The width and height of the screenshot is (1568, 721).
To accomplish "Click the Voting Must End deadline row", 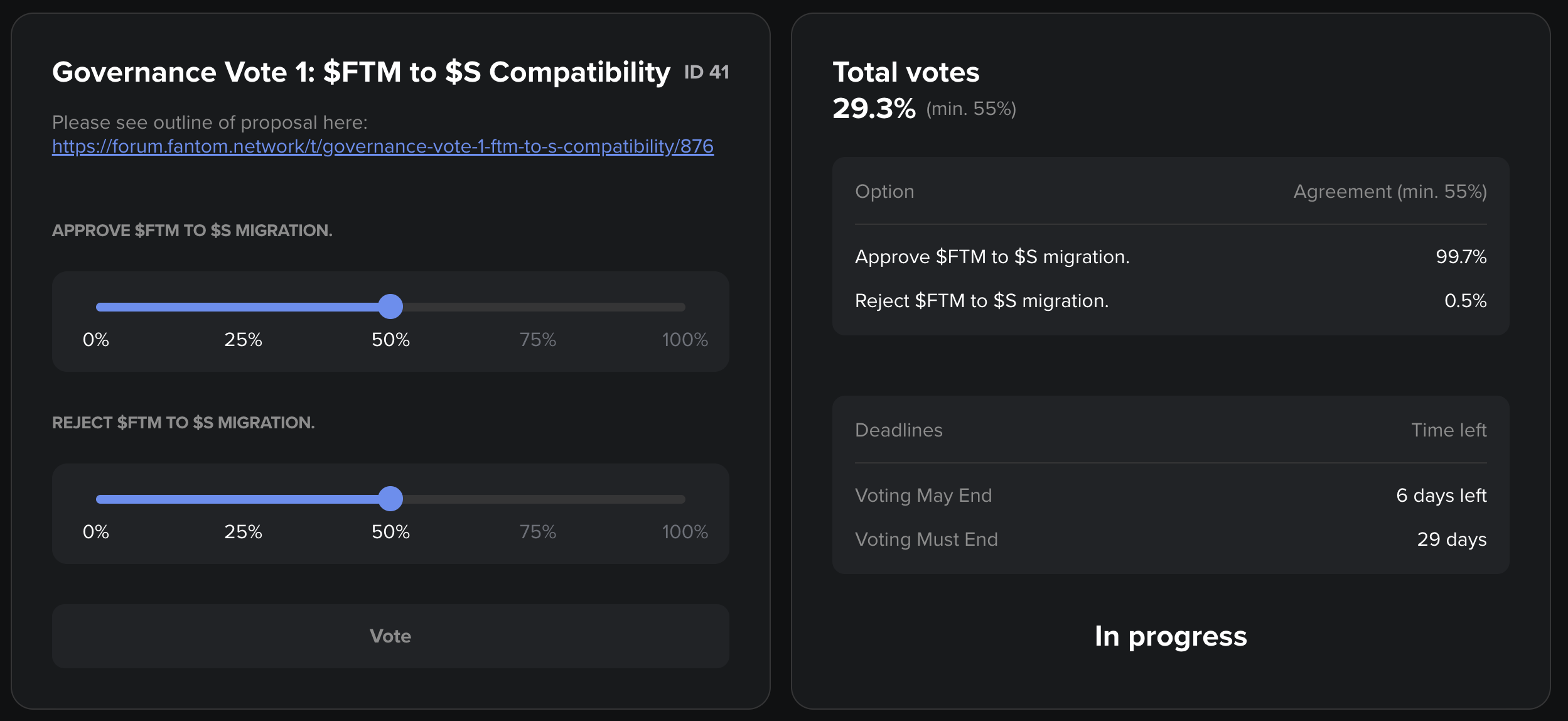I will click(x=1170, y=539).
